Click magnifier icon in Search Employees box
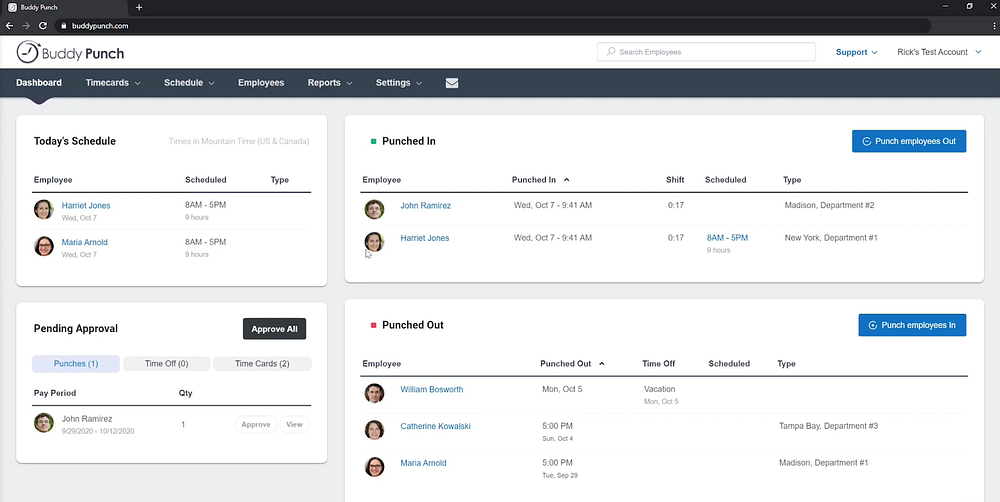 (611, 52)
